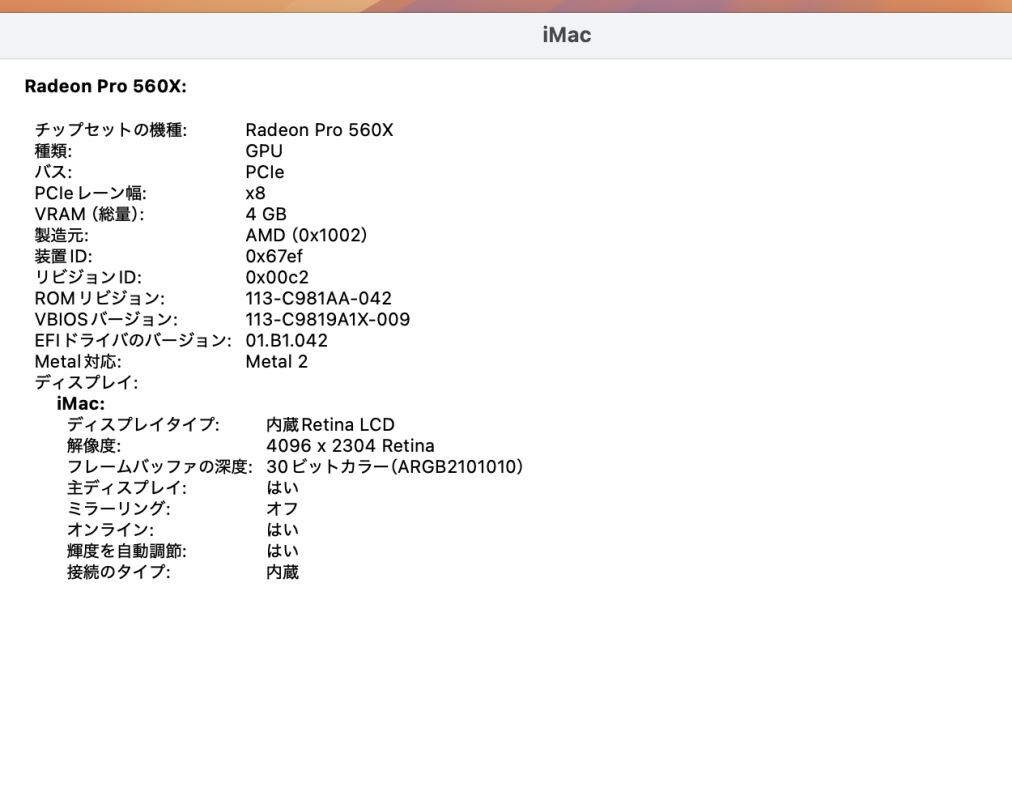Viewport: 1012px width, 800px height.
Task: Click the "チップセットの機種:" label
Action: point(110,130)
